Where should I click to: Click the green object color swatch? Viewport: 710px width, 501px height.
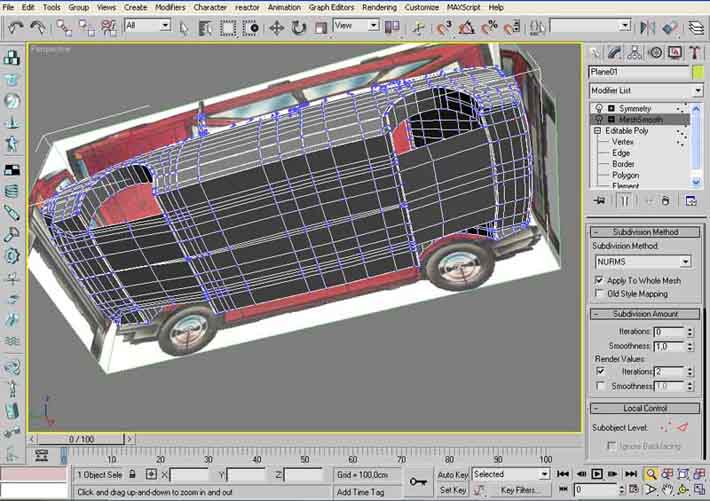[697, 72]
